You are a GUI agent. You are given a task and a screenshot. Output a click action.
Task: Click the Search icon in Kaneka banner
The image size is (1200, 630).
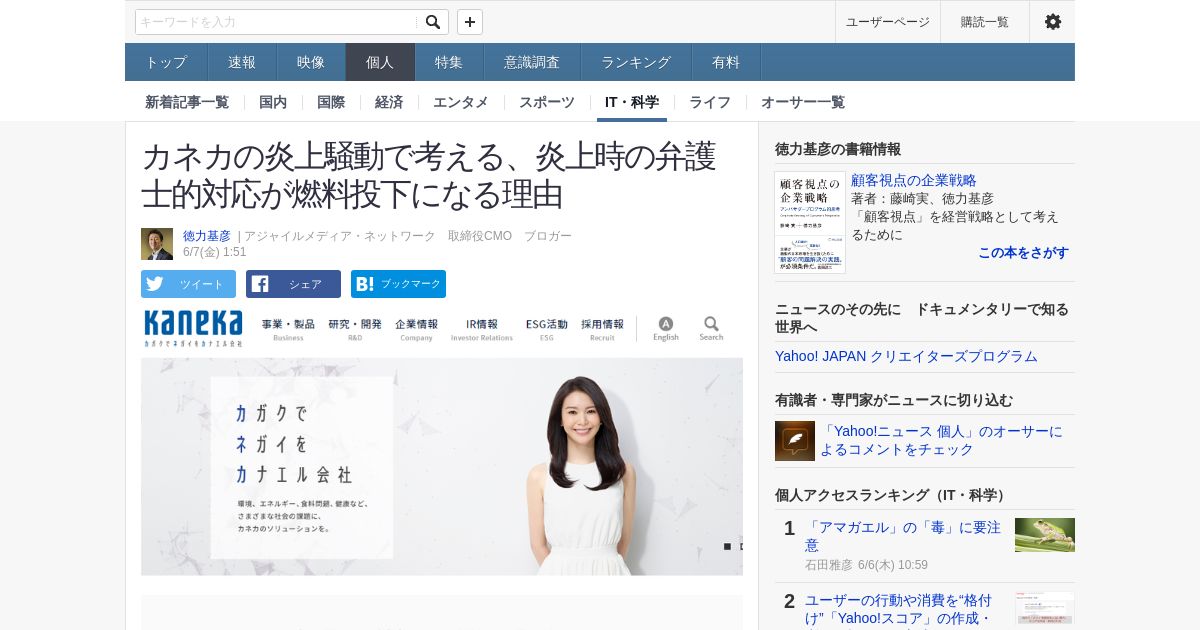(711, 328)
